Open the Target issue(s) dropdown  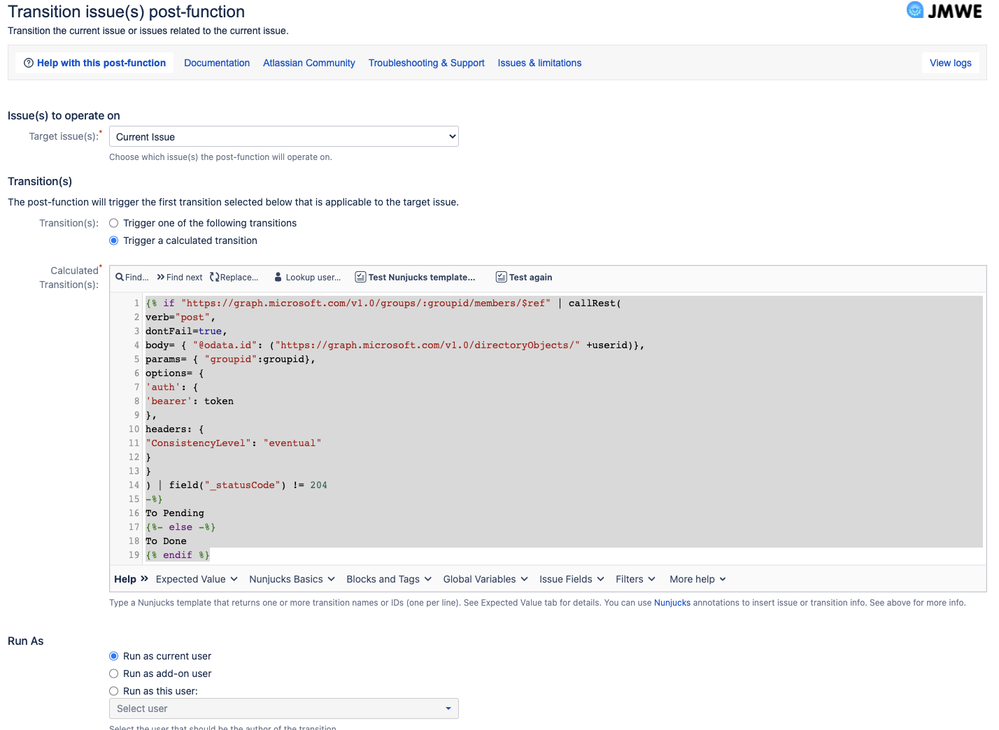[284, 136]
